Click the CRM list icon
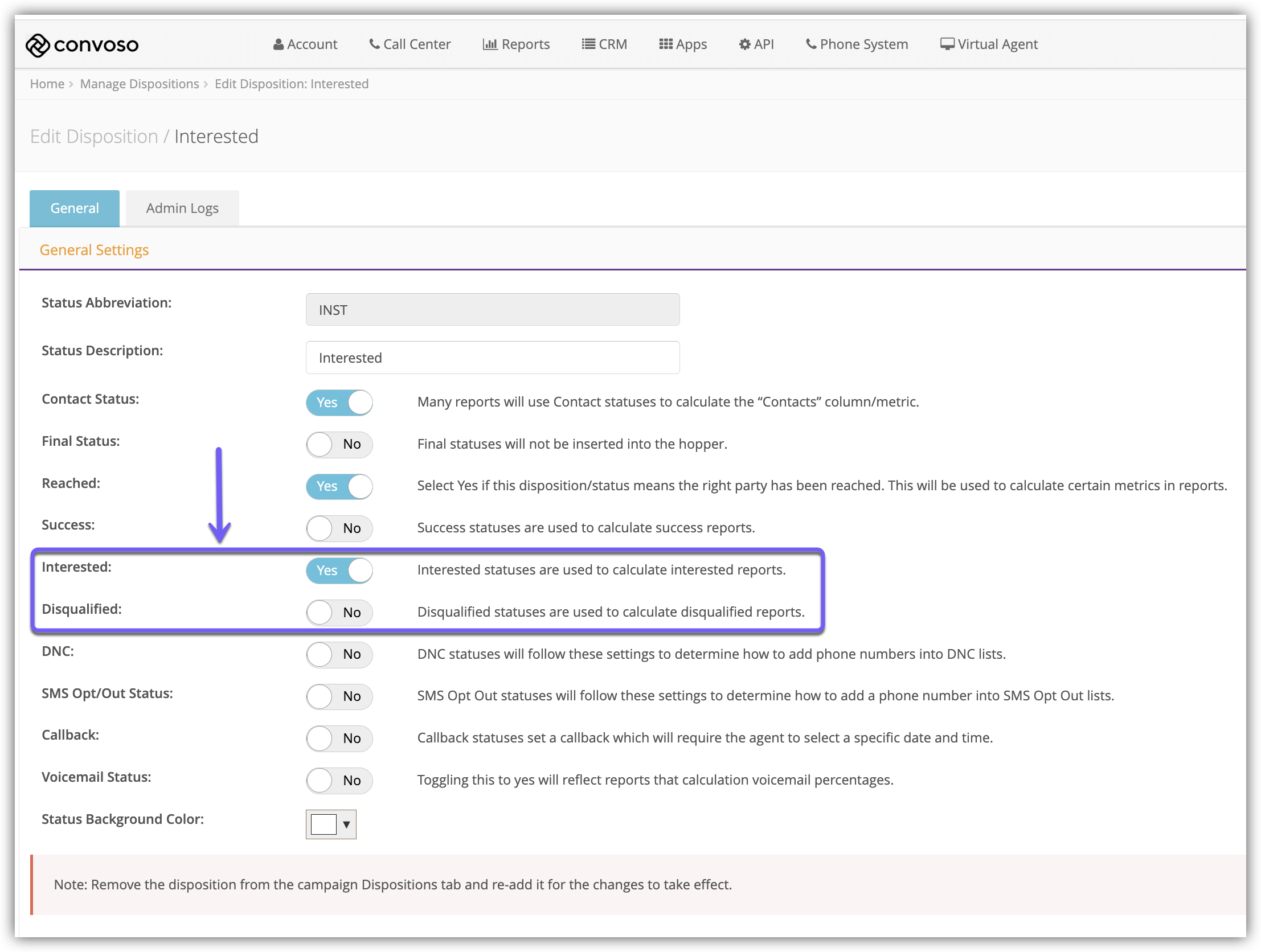 click(x=588, y=44)
